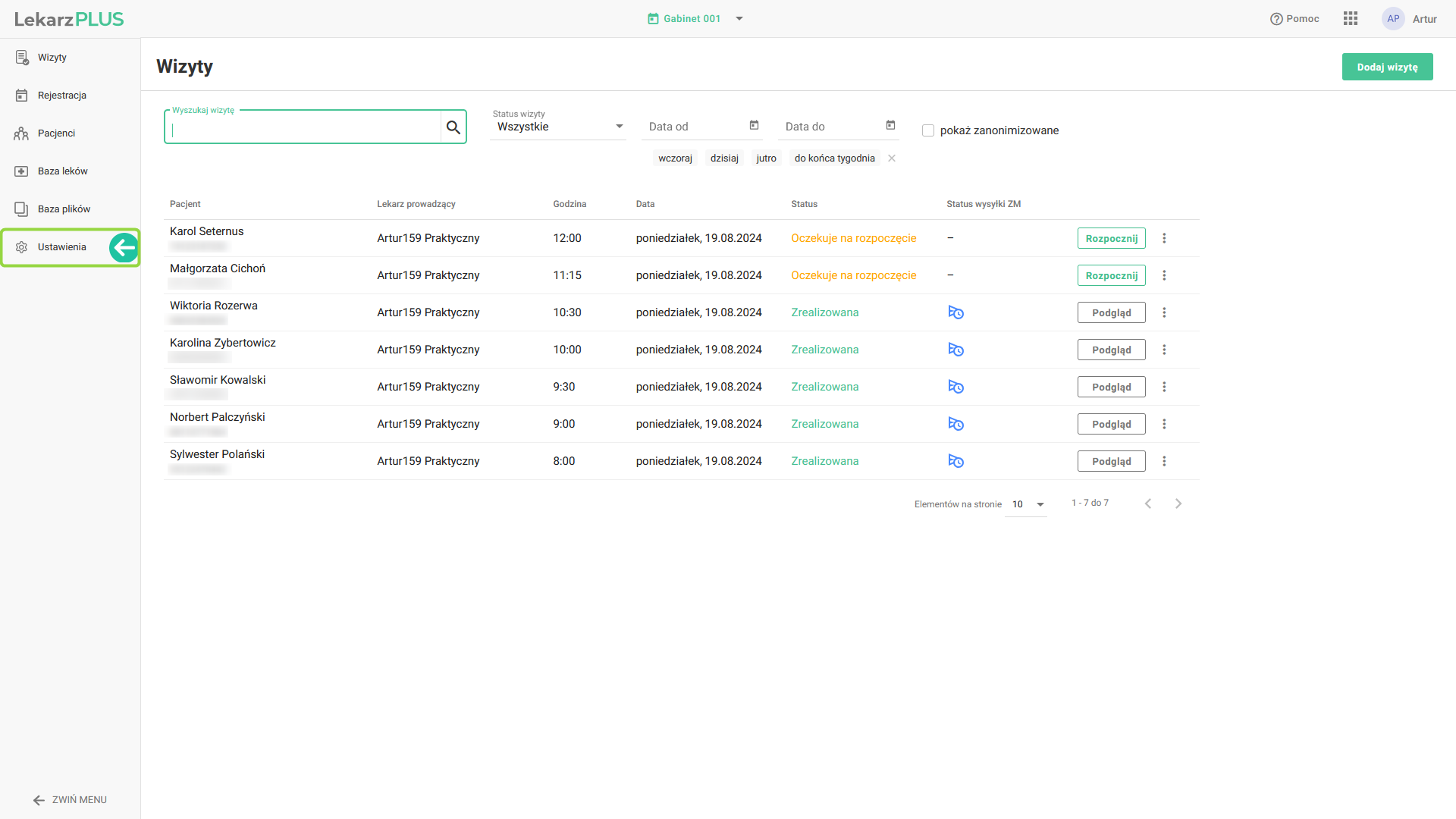The image size is (1456, 819).
Task: Clear date filter with the X icon
Action: coord(892,158)
